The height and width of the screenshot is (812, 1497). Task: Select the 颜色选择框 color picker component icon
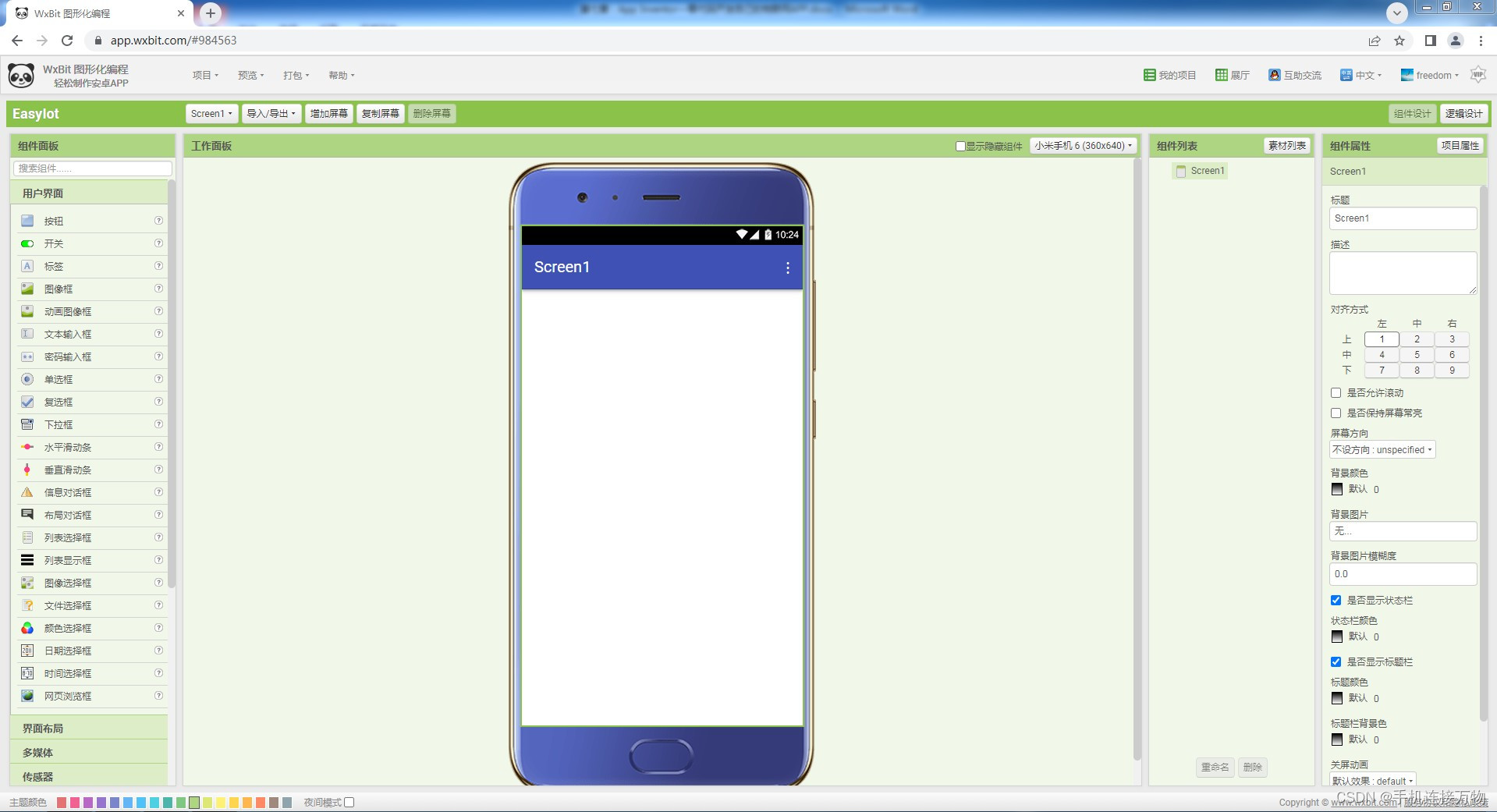pos(27,628)
